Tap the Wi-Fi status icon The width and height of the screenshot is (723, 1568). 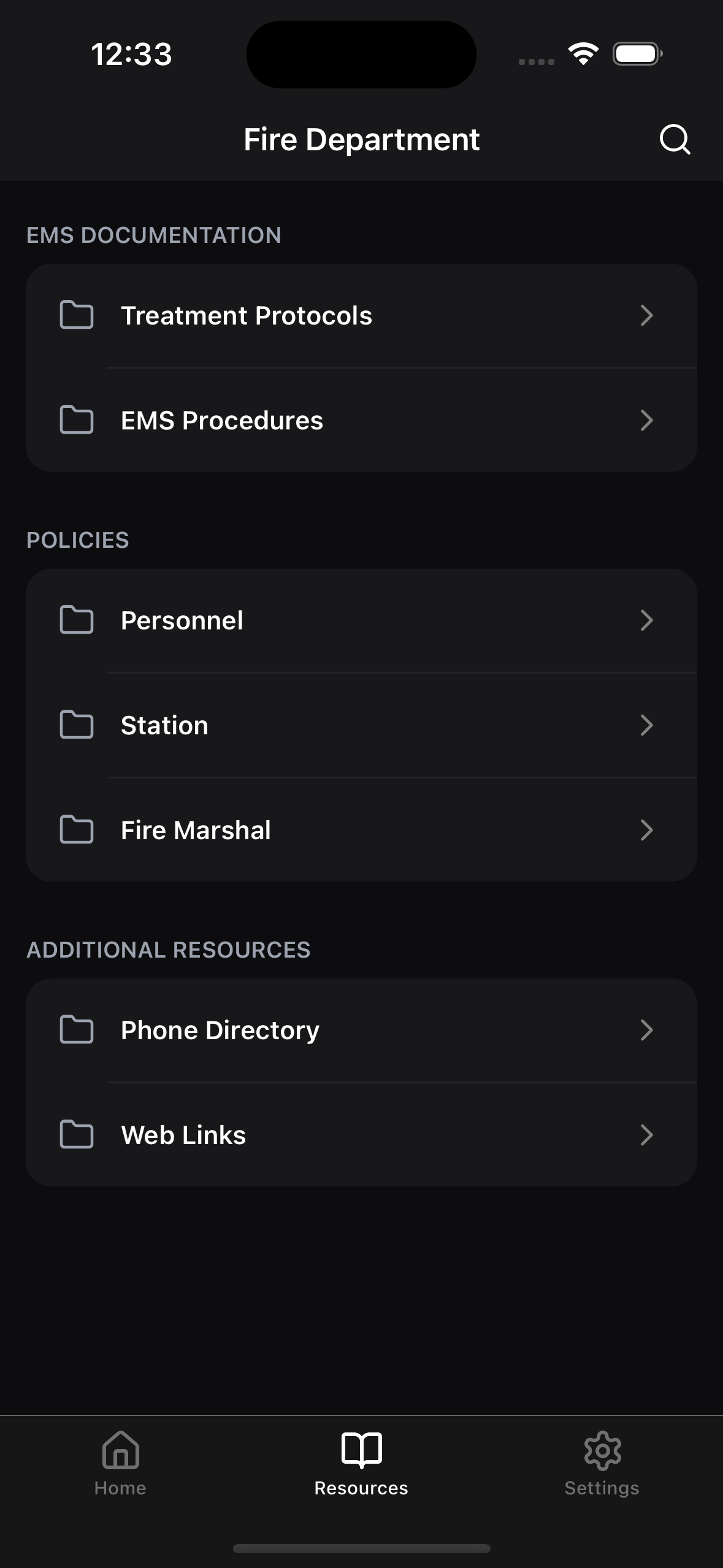coord(583,54)
